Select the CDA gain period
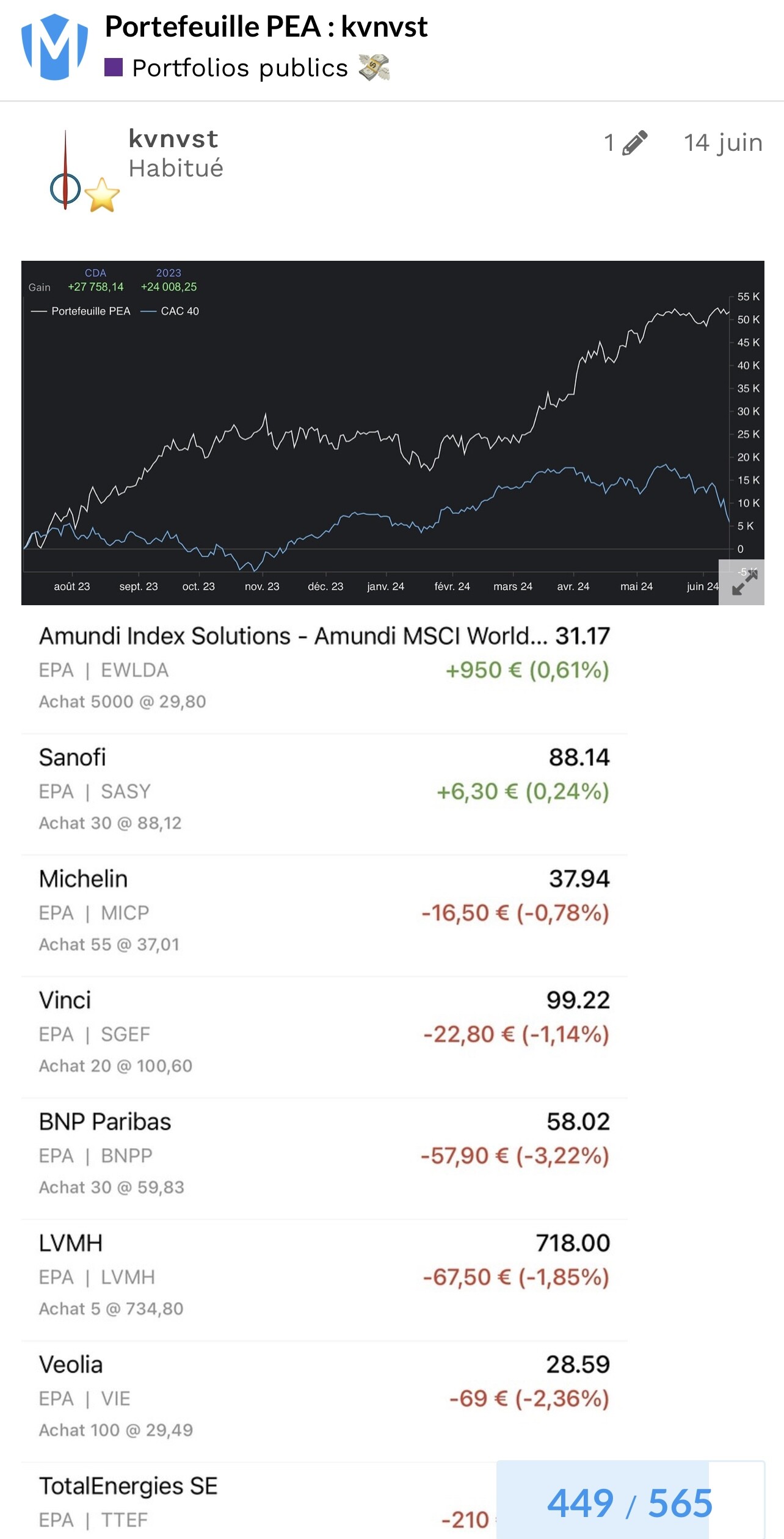Viewport: 784px width, 1539px height. [x=95, y=273]
